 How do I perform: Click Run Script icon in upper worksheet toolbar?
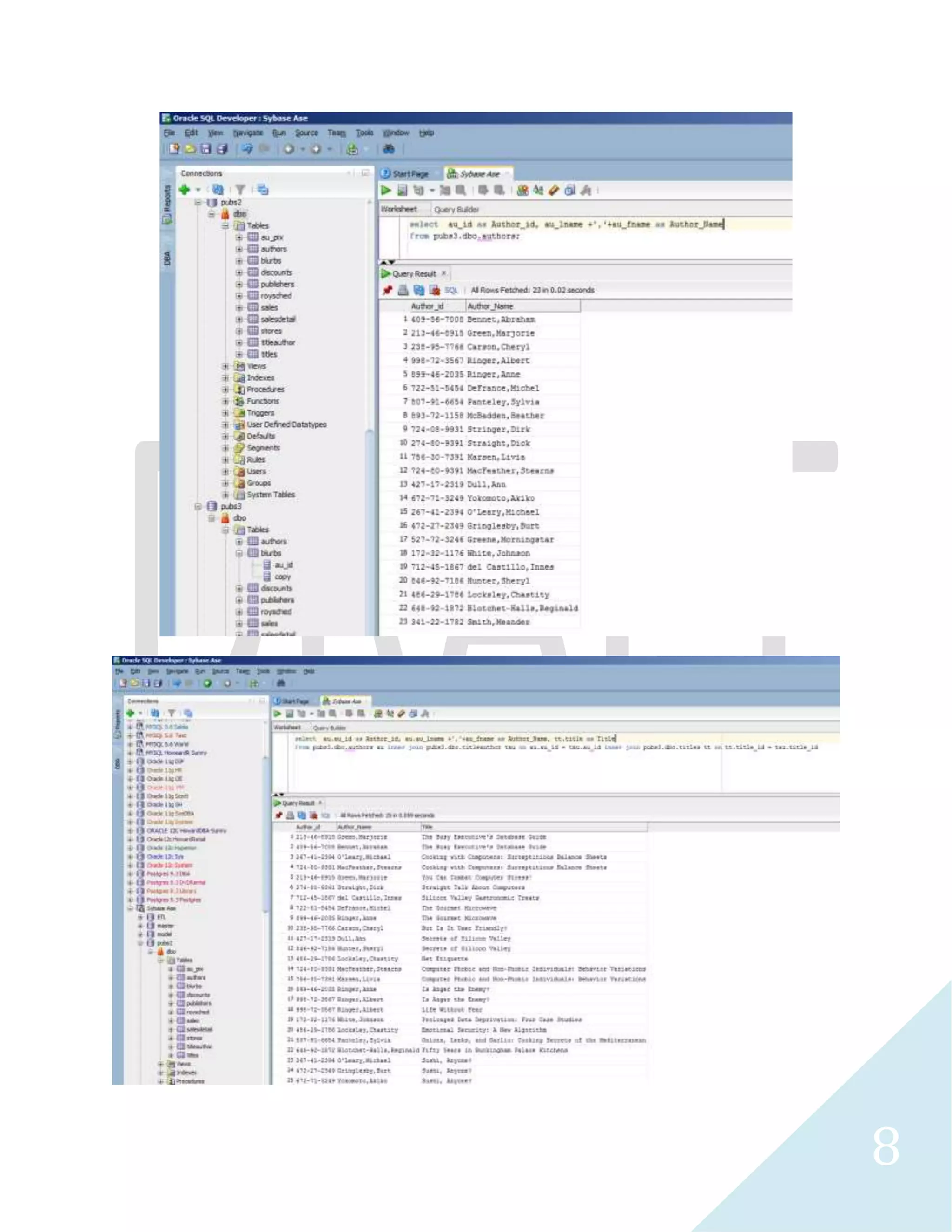coord(402,191)
